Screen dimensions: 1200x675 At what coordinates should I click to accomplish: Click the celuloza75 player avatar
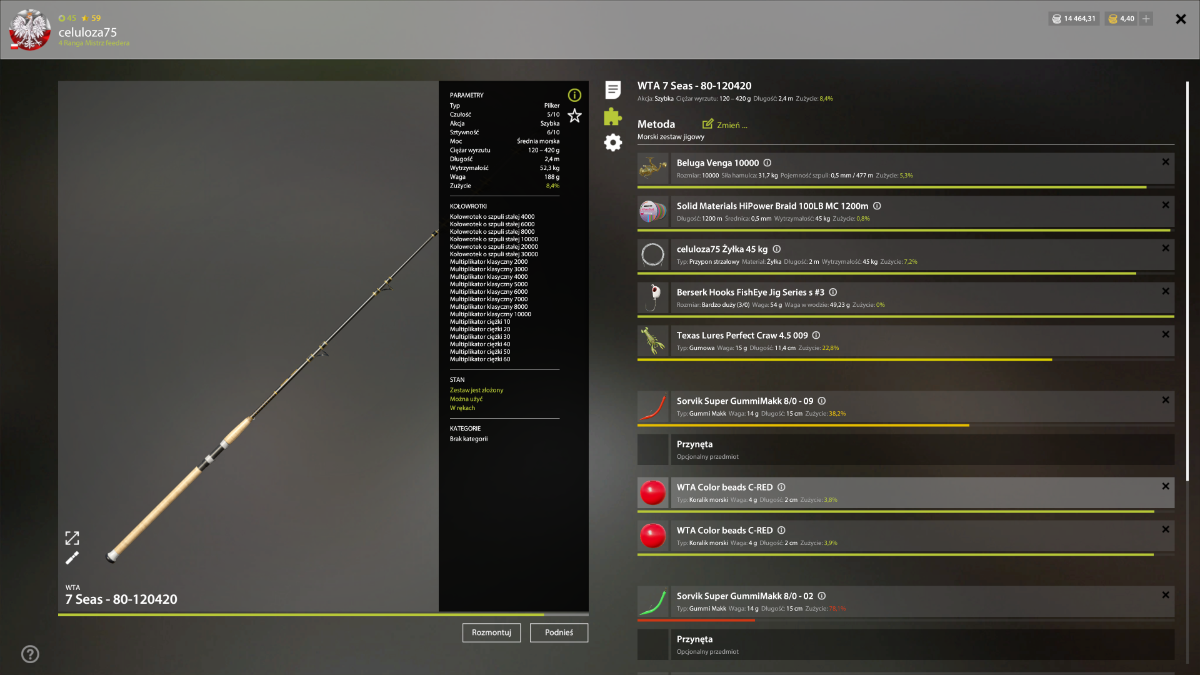click(x=30, y=29)
